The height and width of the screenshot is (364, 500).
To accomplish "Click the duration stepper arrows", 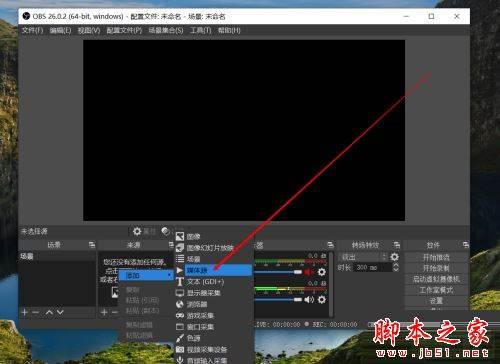I will pos(396,267).
